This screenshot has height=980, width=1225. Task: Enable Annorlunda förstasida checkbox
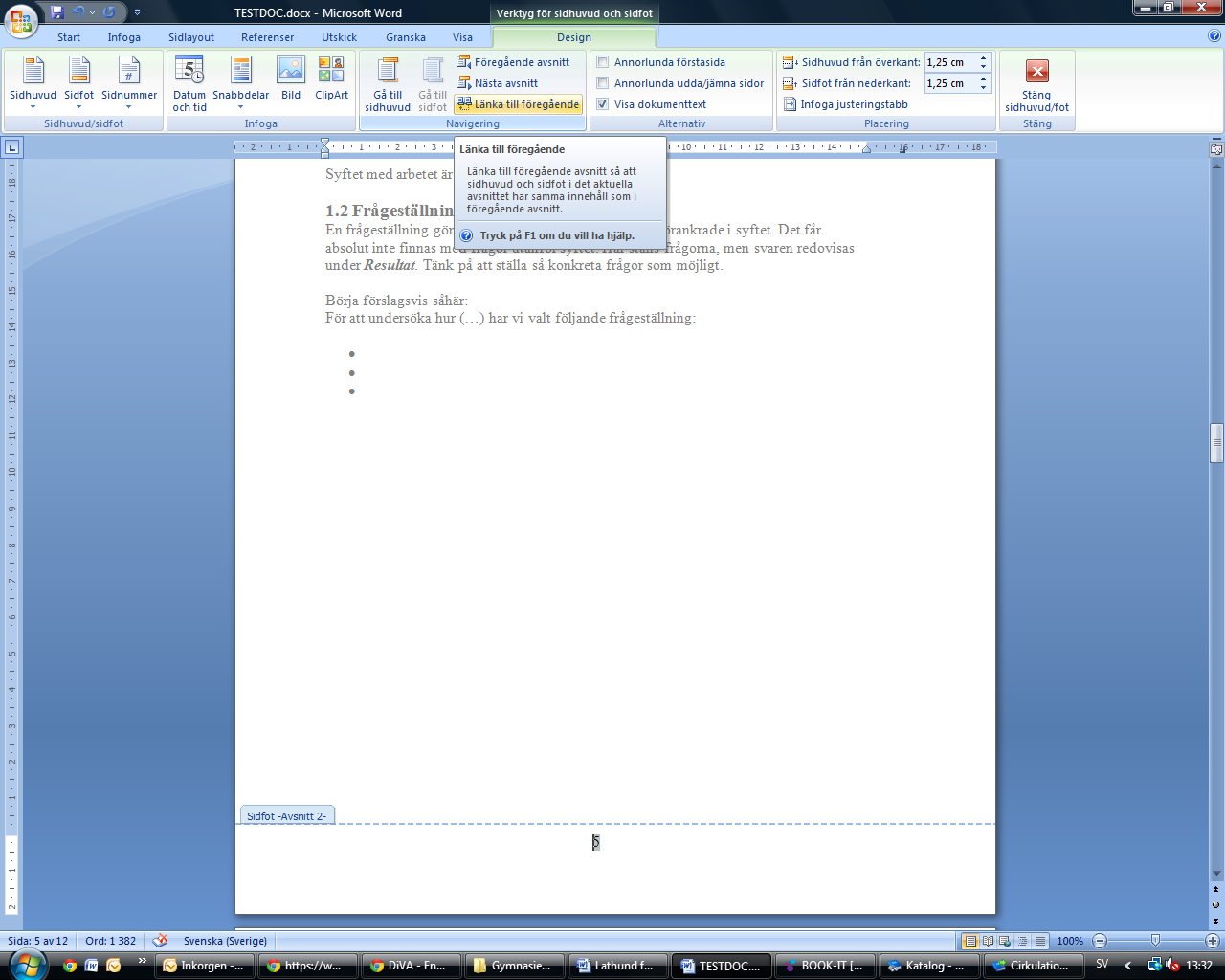tap(603, 62)
